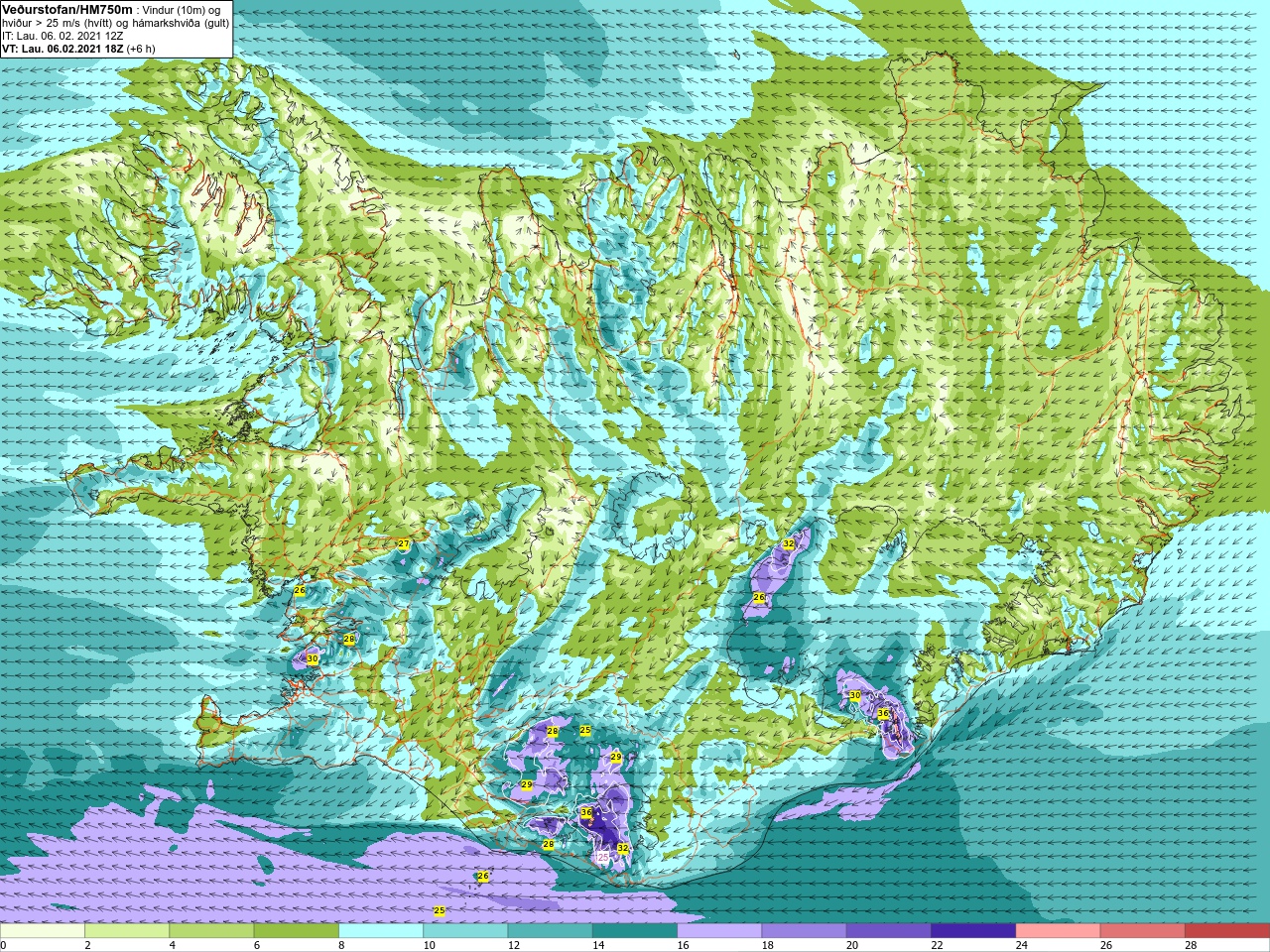Click the legend scale number 24
The image size is (1270, 952).
coord(1021,946)
